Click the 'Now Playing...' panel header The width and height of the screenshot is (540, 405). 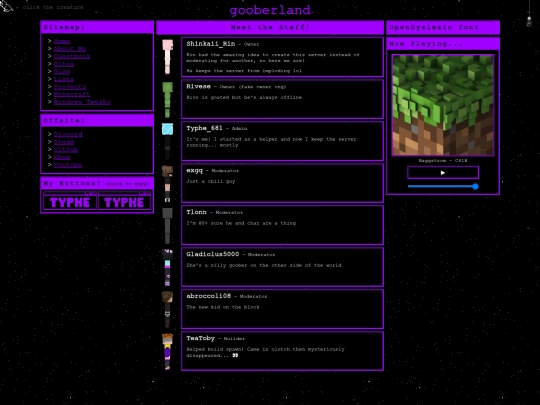(x=443, y=44)
